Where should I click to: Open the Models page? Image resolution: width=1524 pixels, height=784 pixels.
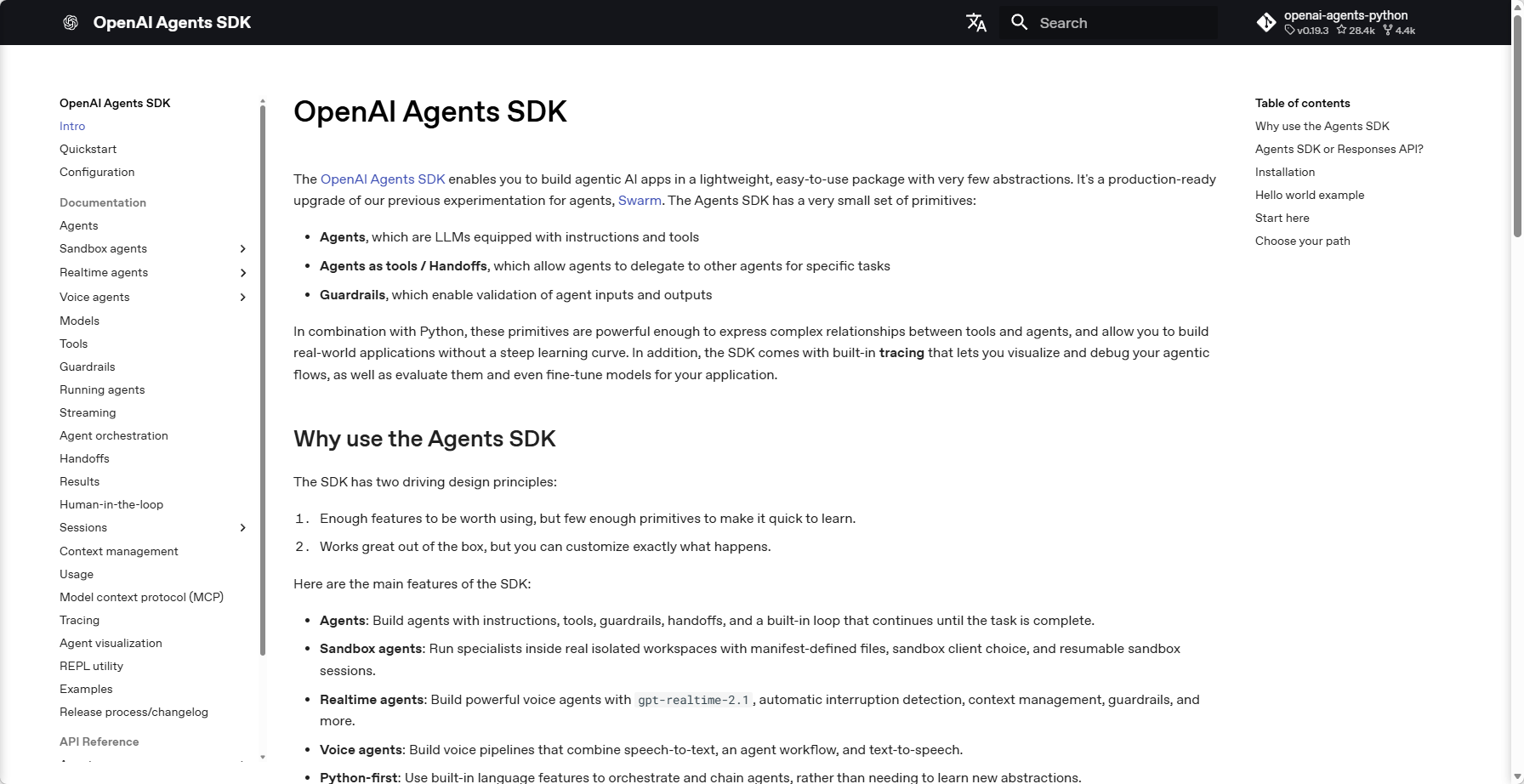(x=79, y=321)
